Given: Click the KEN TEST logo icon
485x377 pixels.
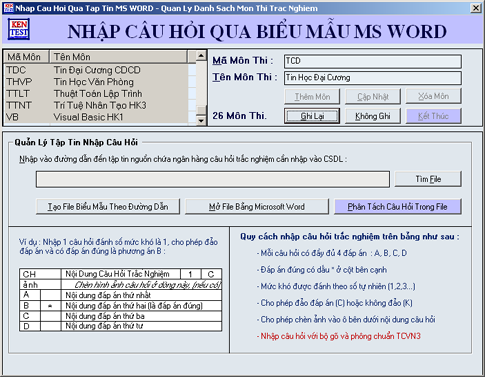Looking at the screenshot, I should [19, 29].
